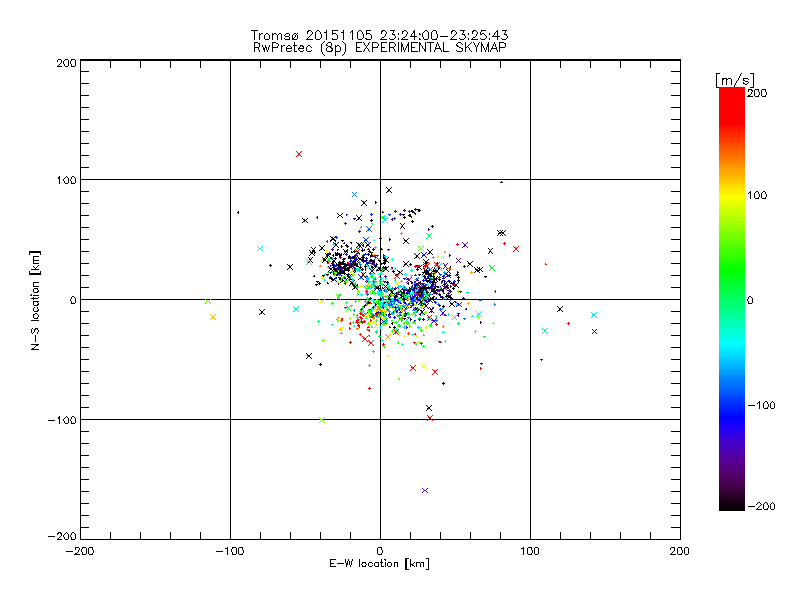Click the E-W axis "100" tick label

coord(530,551)
